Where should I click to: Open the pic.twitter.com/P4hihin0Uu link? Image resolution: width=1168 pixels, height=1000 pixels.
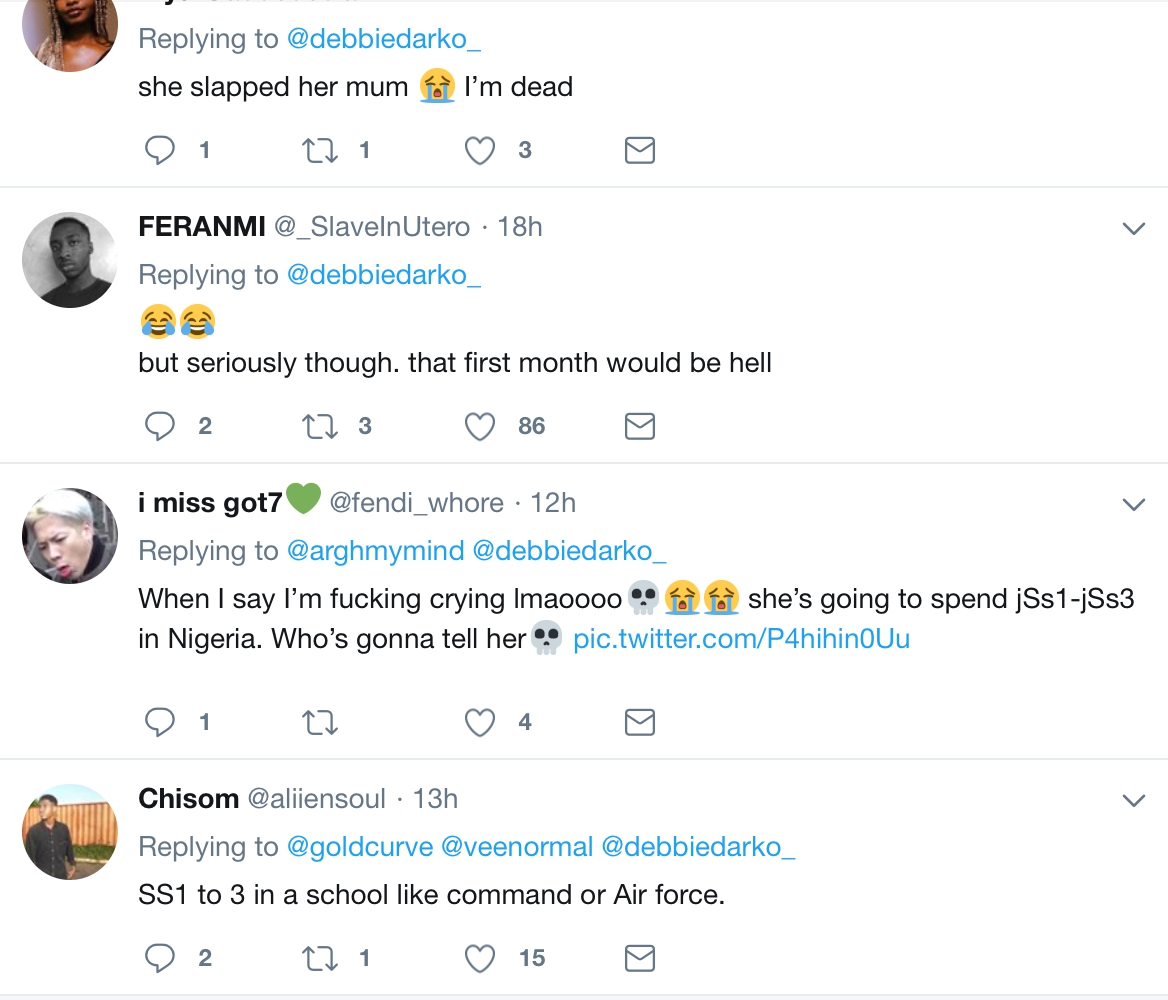pyautogui.click(x=741, y=639)
